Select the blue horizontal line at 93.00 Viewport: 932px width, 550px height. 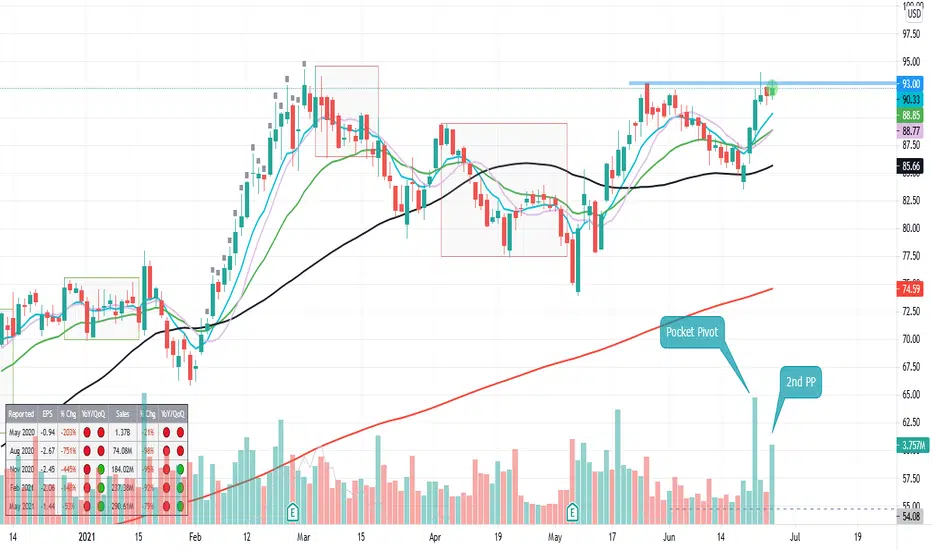point(763,83)
